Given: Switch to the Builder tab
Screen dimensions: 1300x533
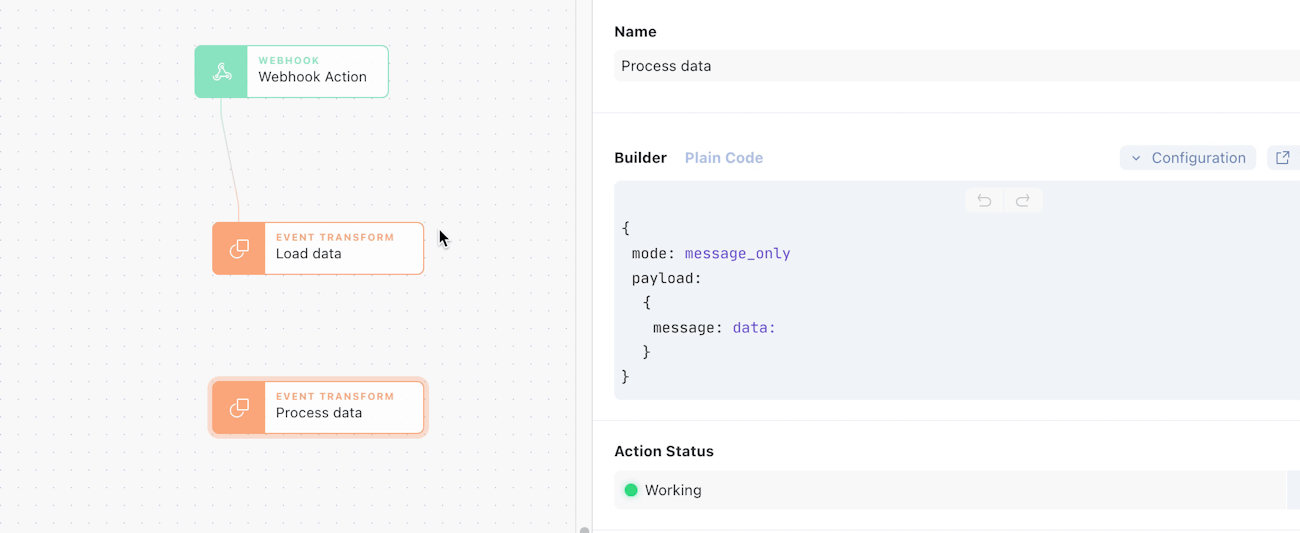Looking at the screenshot, I should tap(640, 158).
